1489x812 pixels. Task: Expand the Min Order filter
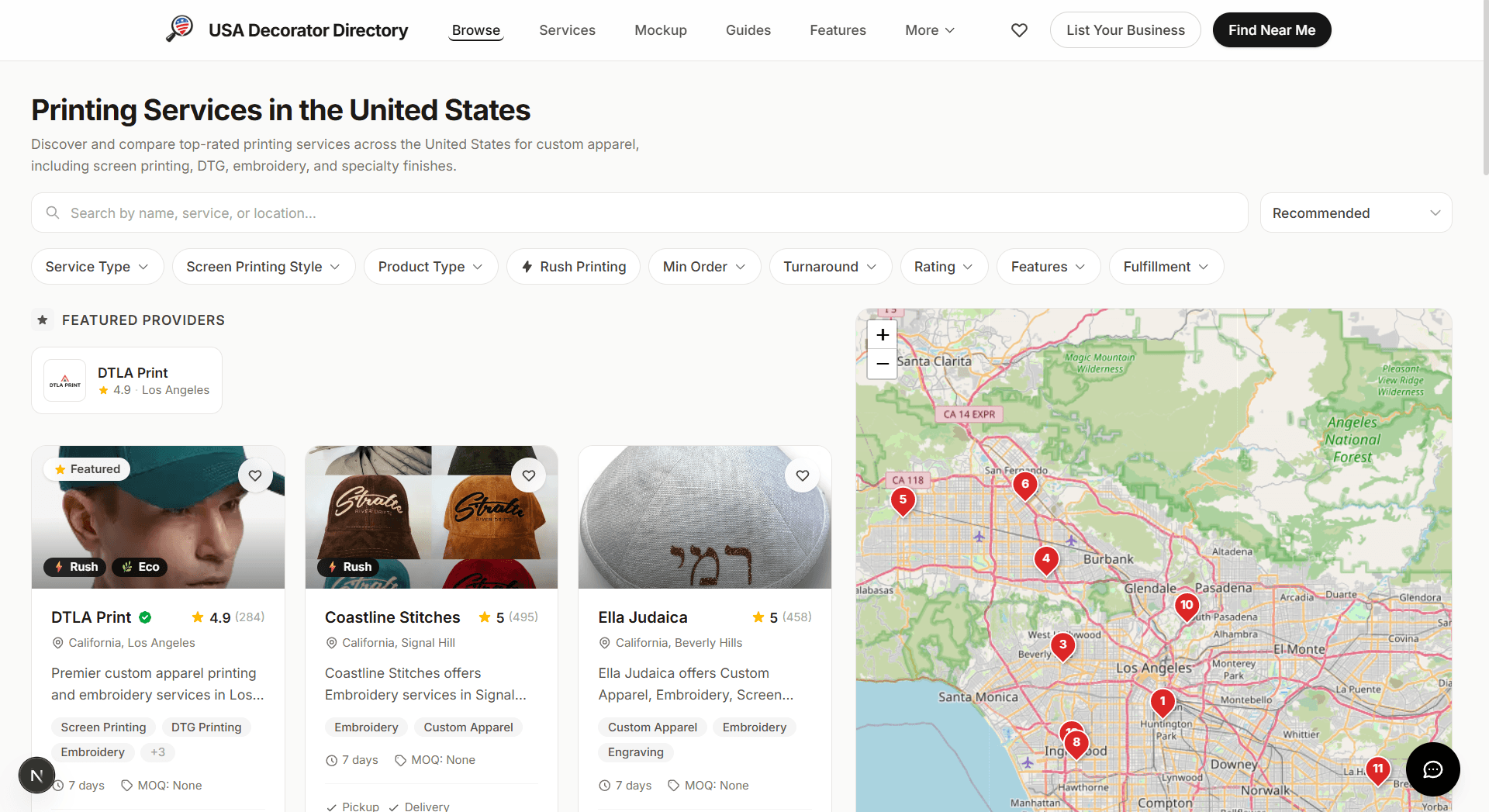[704, 267]
